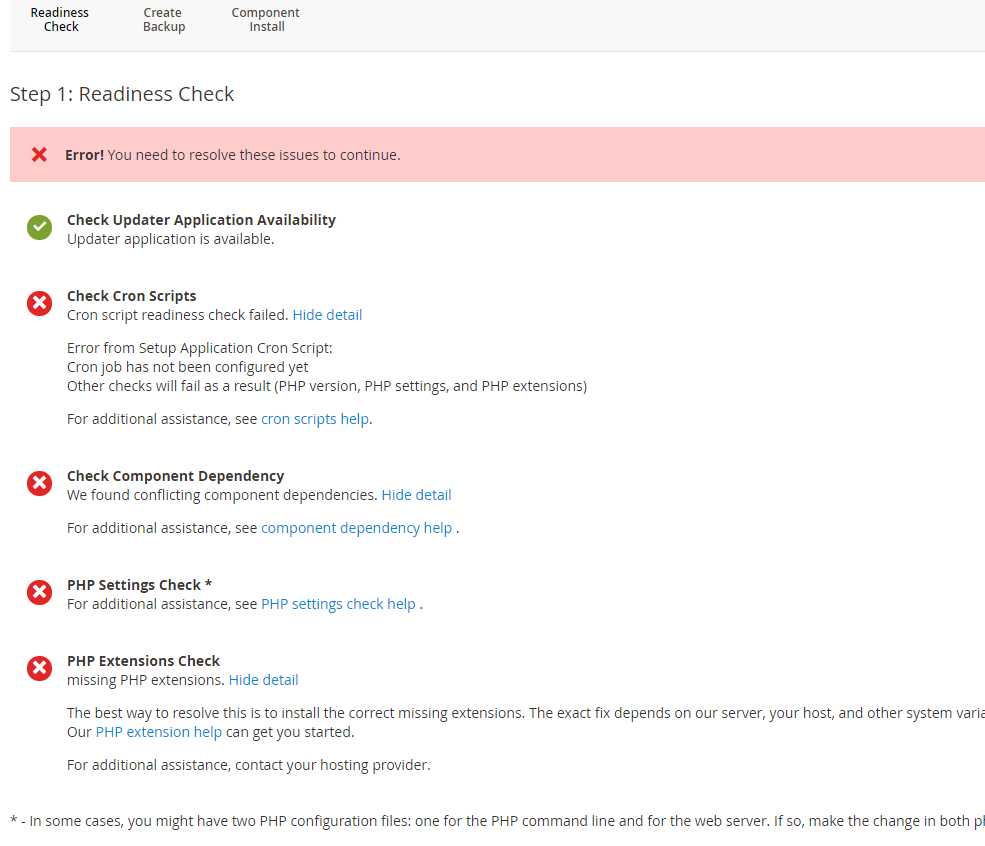Click the PHP Extensions Check title
This screenshot has width=985, height=846.
pos(143,661)
